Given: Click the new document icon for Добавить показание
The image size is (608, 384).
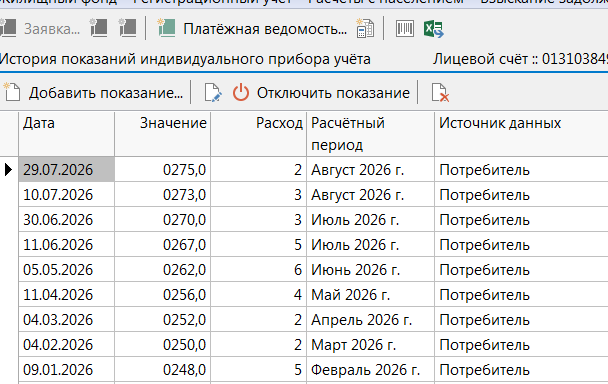Looking at the screenshot, I should pyautogui.click(x=12, y=92).
